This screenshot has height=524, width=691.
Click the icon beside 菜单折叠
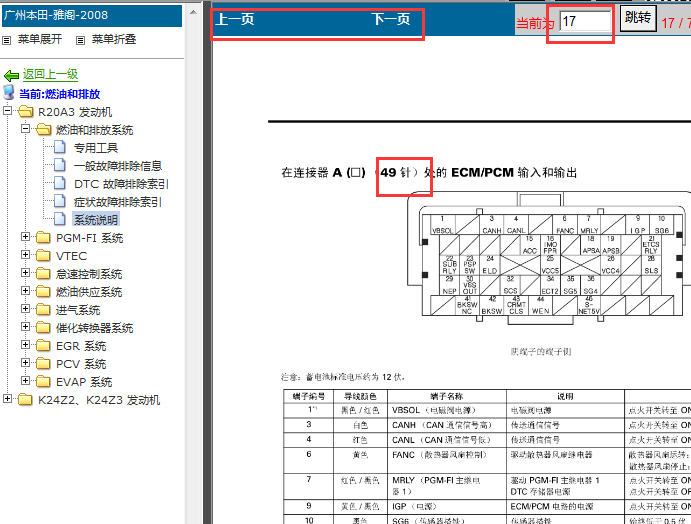pyautogui.click(x=80, y=41)
